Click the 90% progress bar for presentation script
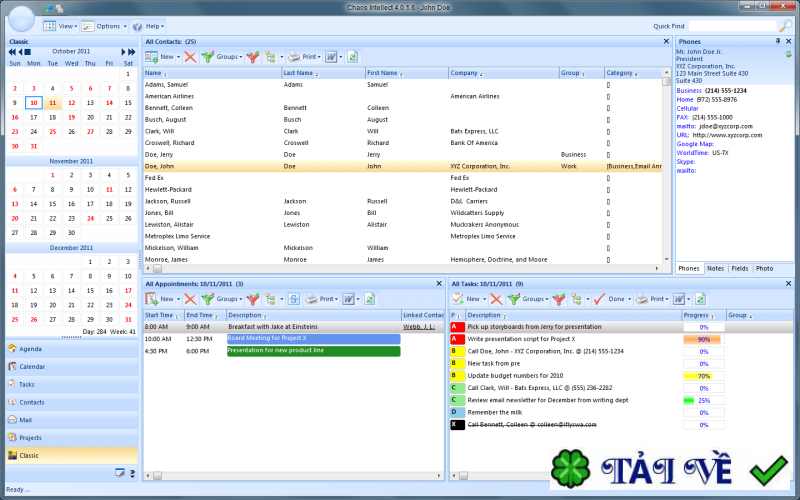800x500 pixels. pyautogui.click(x=702, y=339)
